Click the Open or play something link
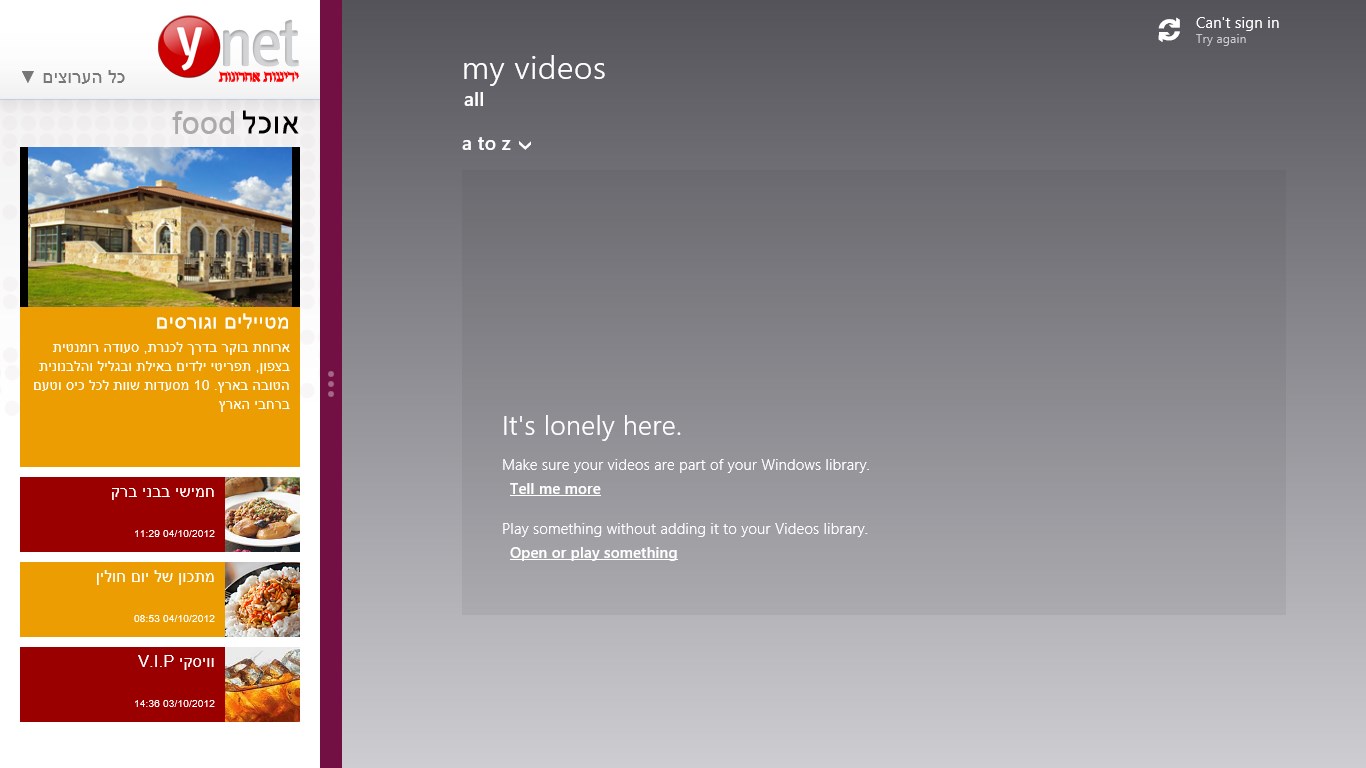Screen dimensions: 1366x768 (593, 553)
